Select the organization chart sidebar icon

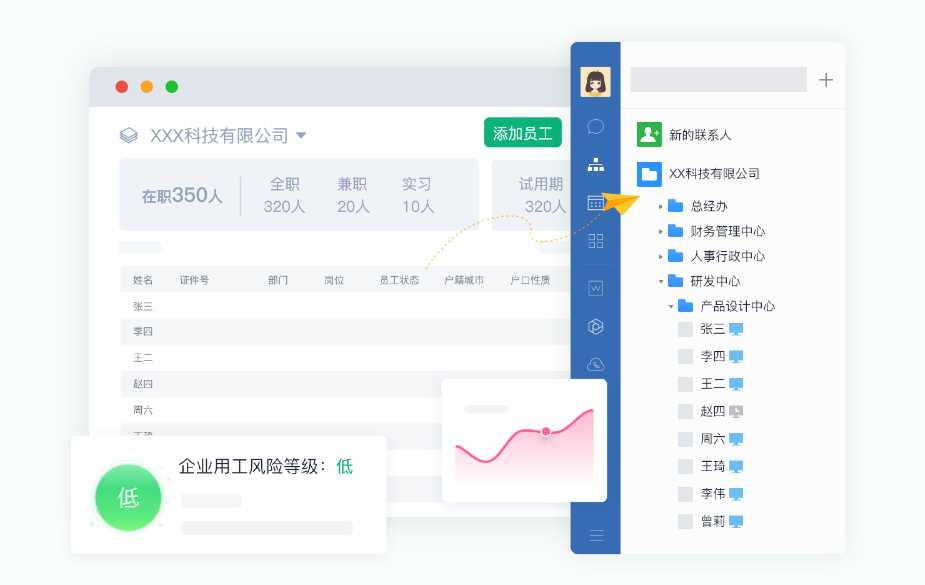596,165
